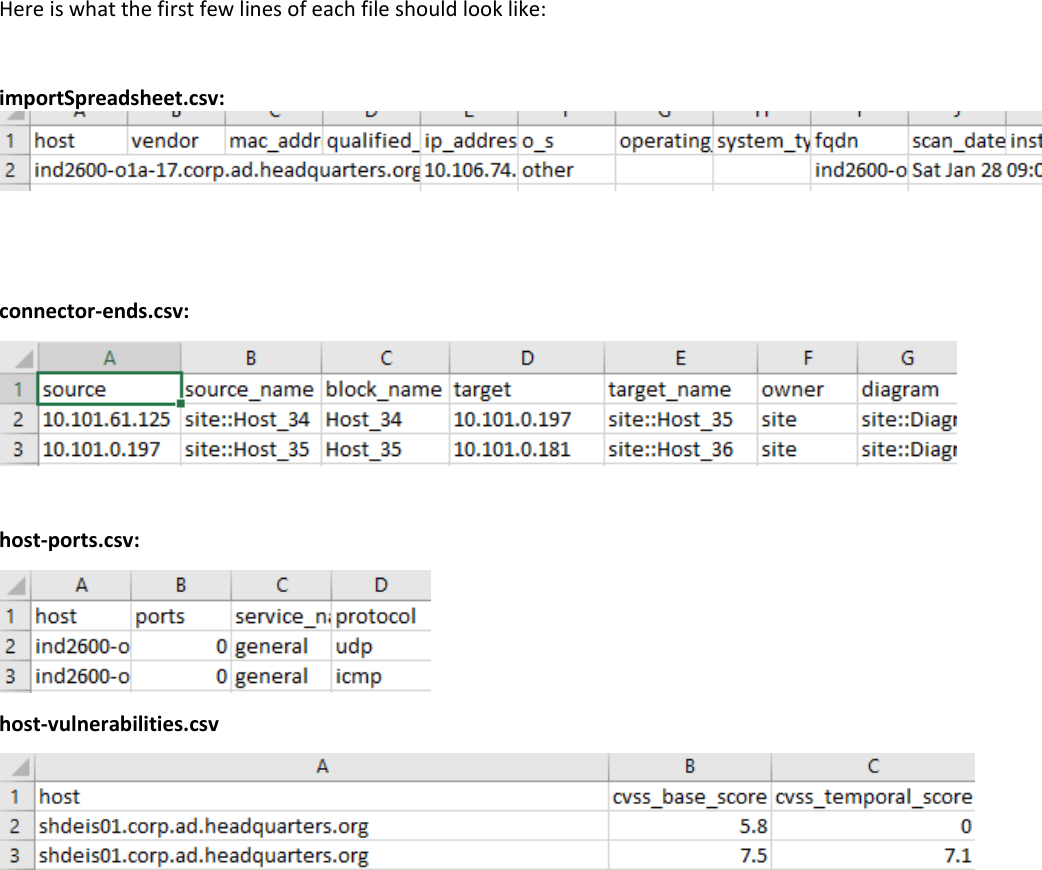Click the 'host-vulnerabilities.csv' heading text
Image resolution: width=1042 pixels, height=870 pixels.
[x=109, y=723]
